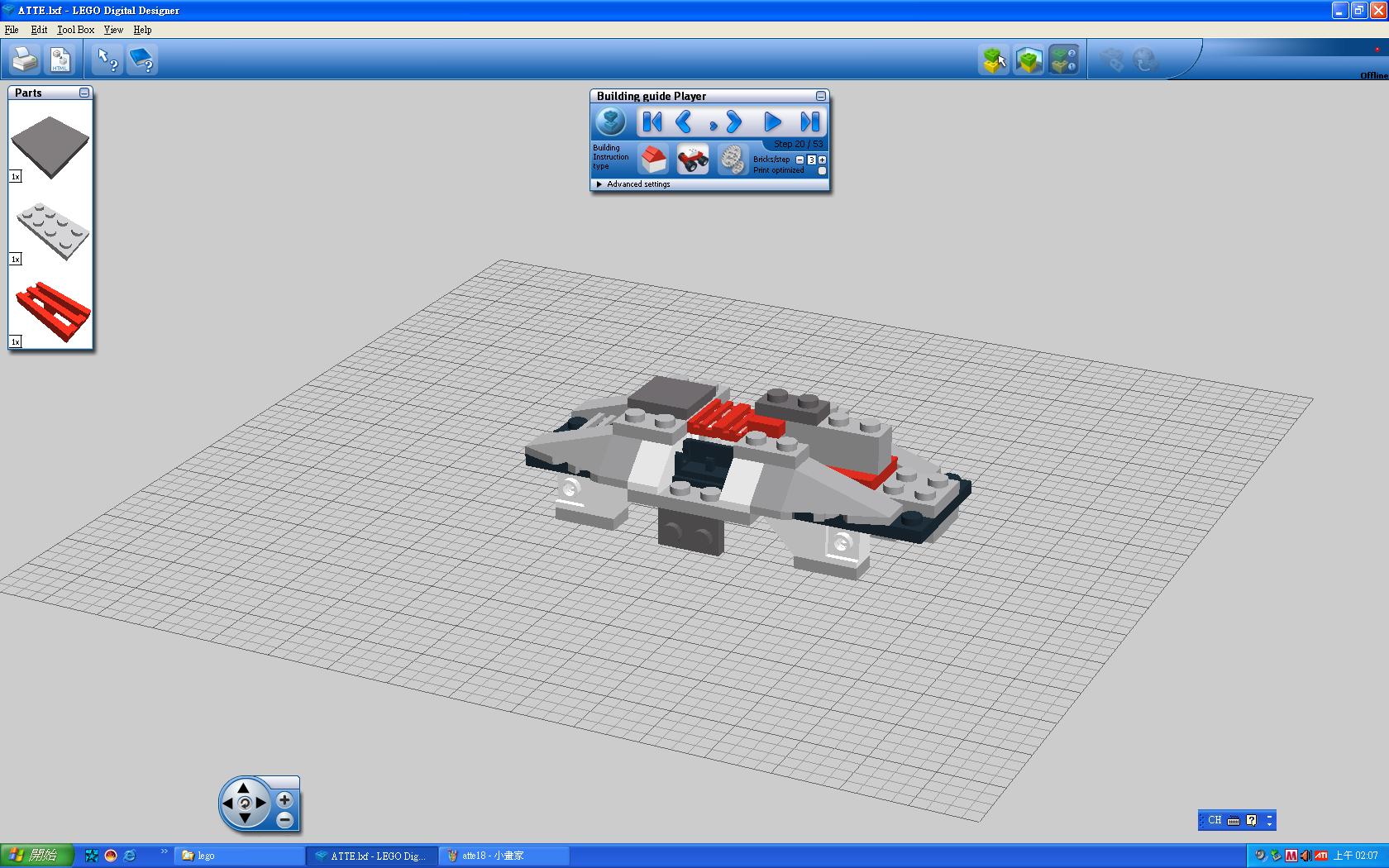
Task: Switch to View mode
Action: (1029, 60)
